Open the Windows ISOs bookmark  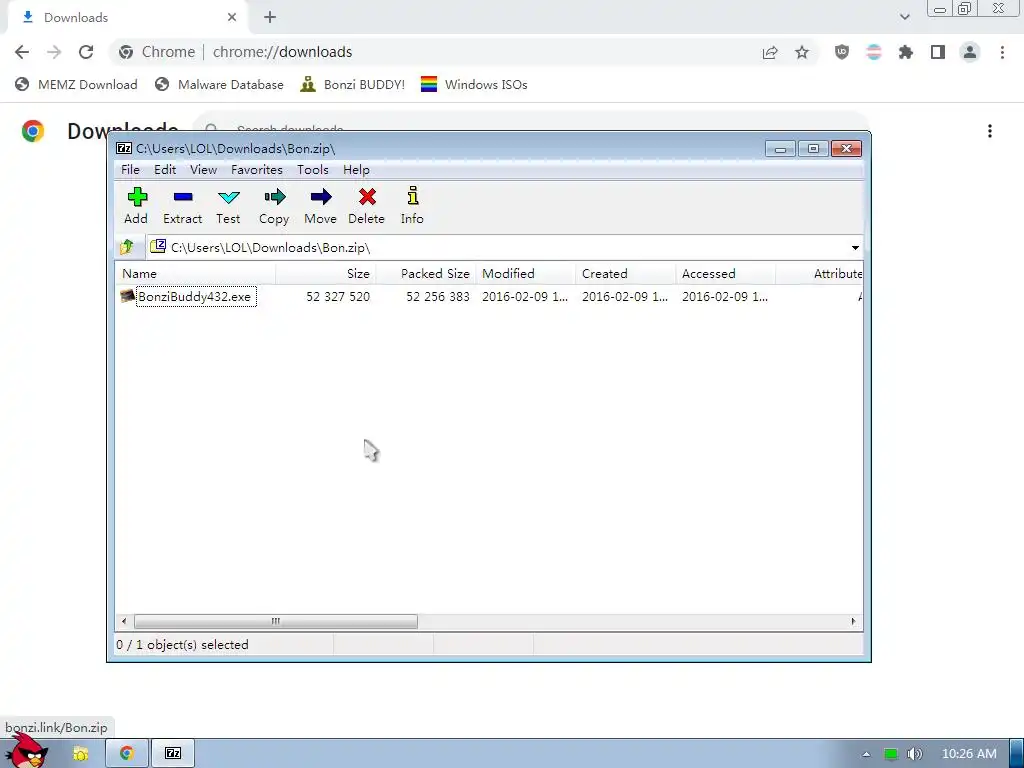click(474, 84)
